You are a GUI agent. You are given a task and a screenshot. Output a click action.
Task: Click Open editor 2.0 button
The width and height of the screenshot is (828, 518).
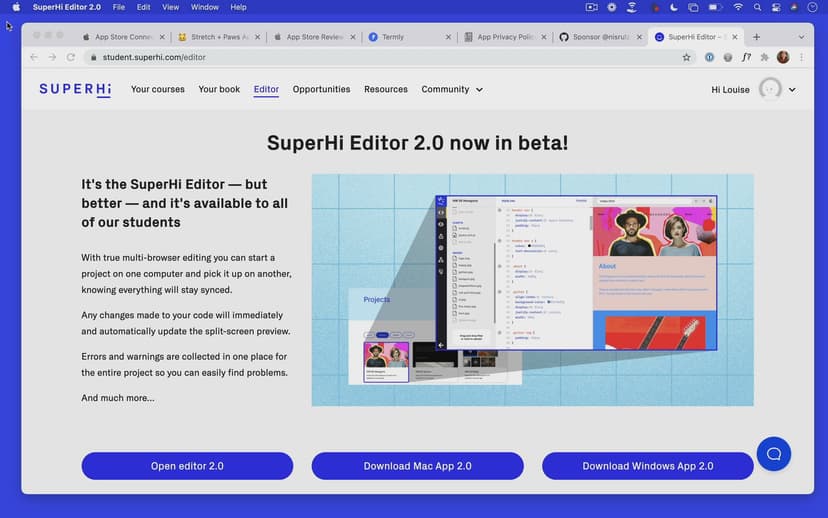pyautogui.click(x=187, y=466)
